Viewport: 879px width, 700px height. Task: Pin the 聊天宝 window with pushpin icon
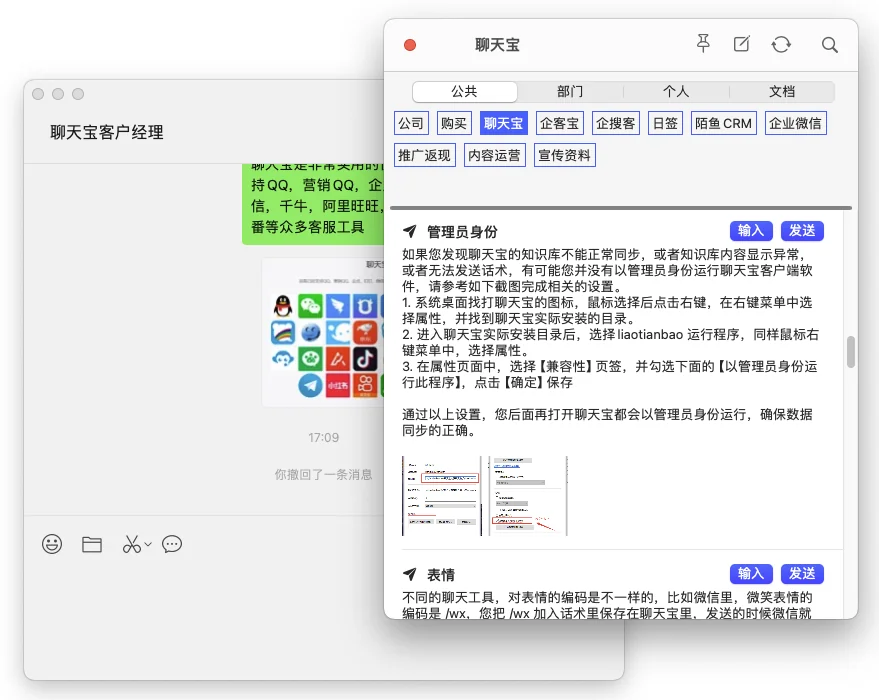[x=703, y=43]
